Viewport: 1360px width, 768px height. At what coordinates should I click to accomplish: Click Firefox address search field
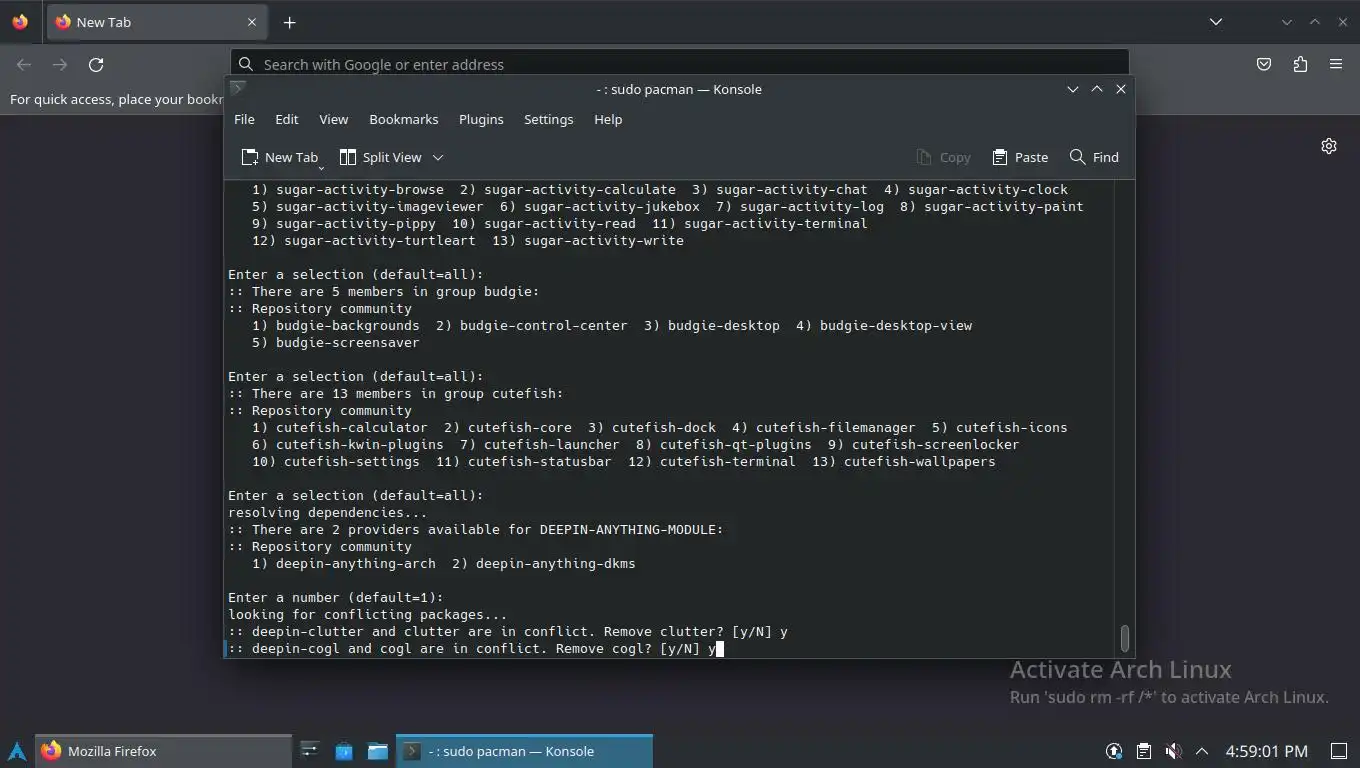[680, 64]
